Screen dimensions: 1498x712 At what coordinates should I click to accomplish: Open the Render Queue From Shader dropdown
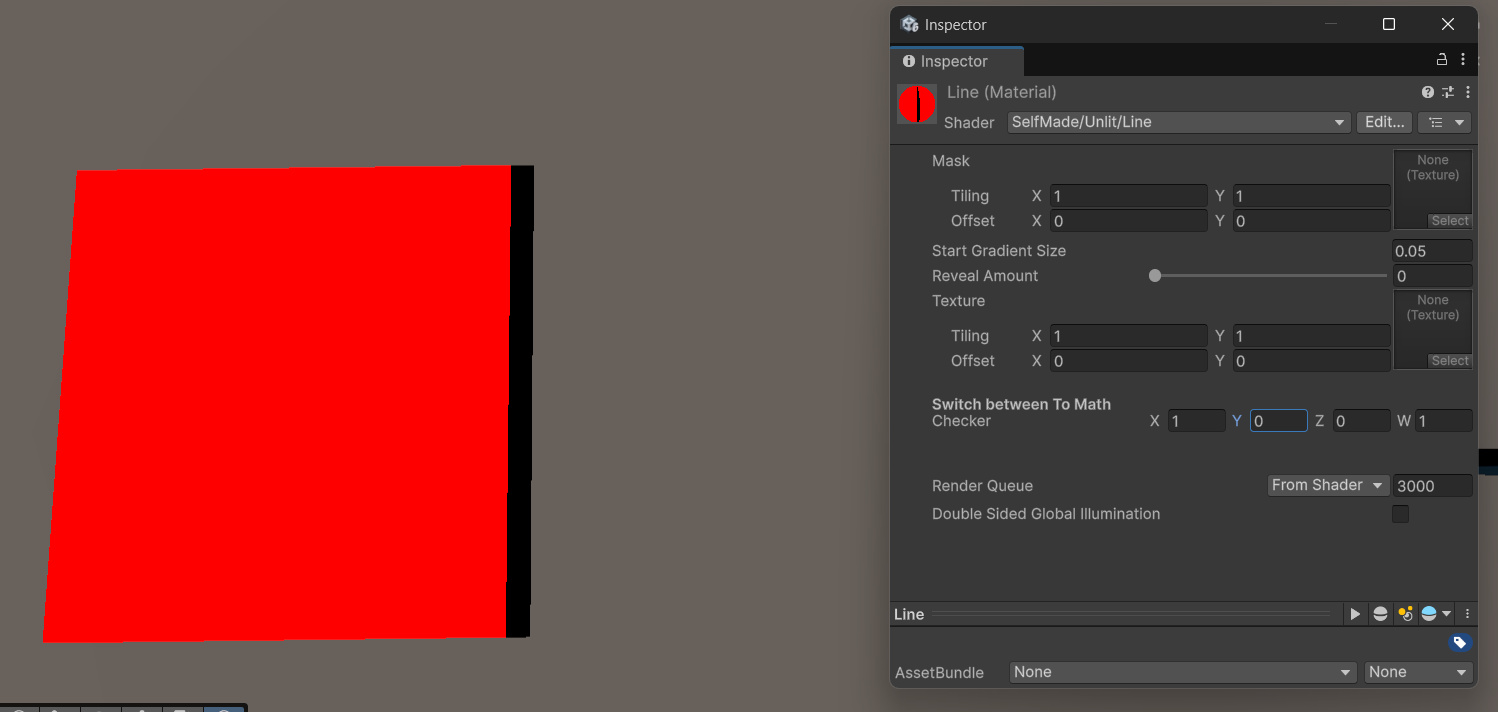(1327, 485)
